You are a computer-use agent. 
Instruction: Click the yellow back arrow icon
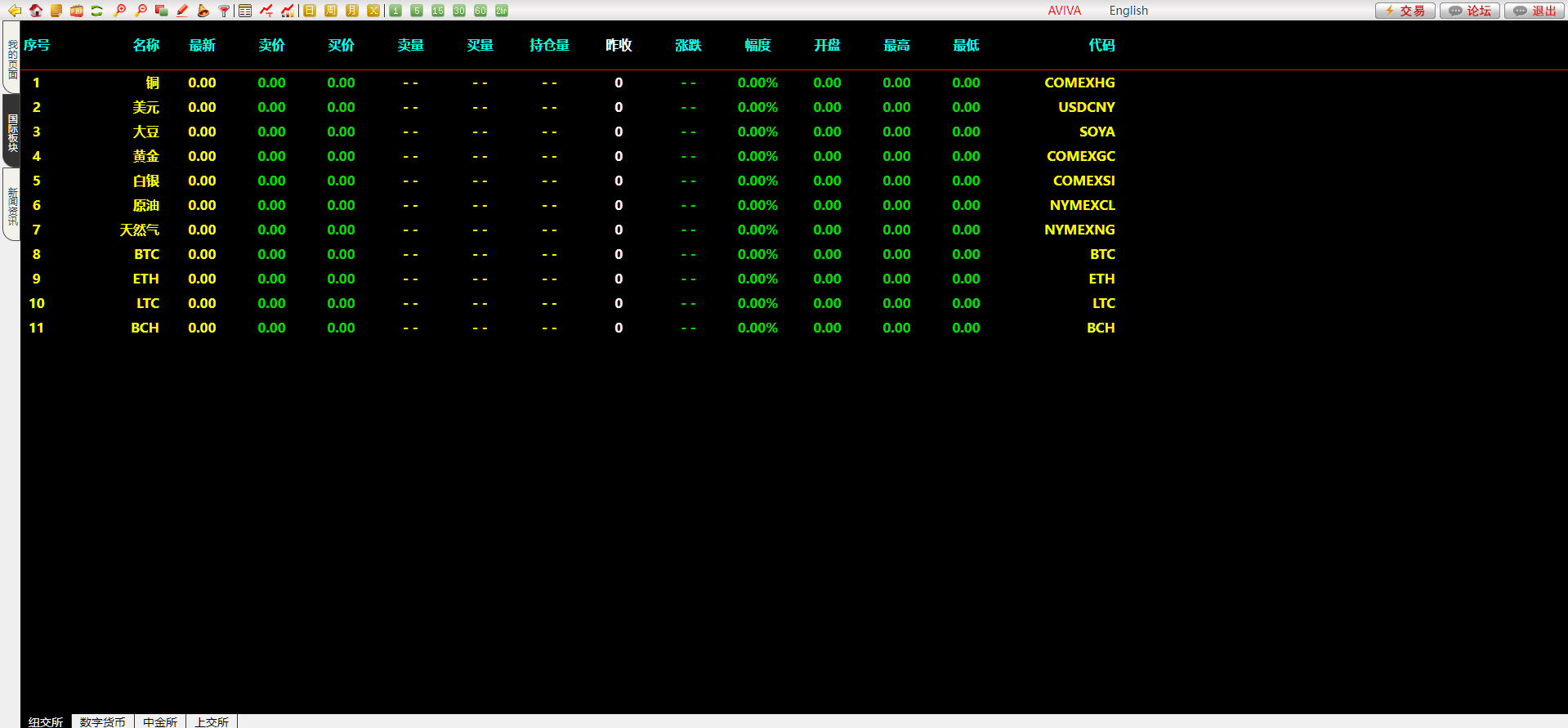tap(14, 11)
